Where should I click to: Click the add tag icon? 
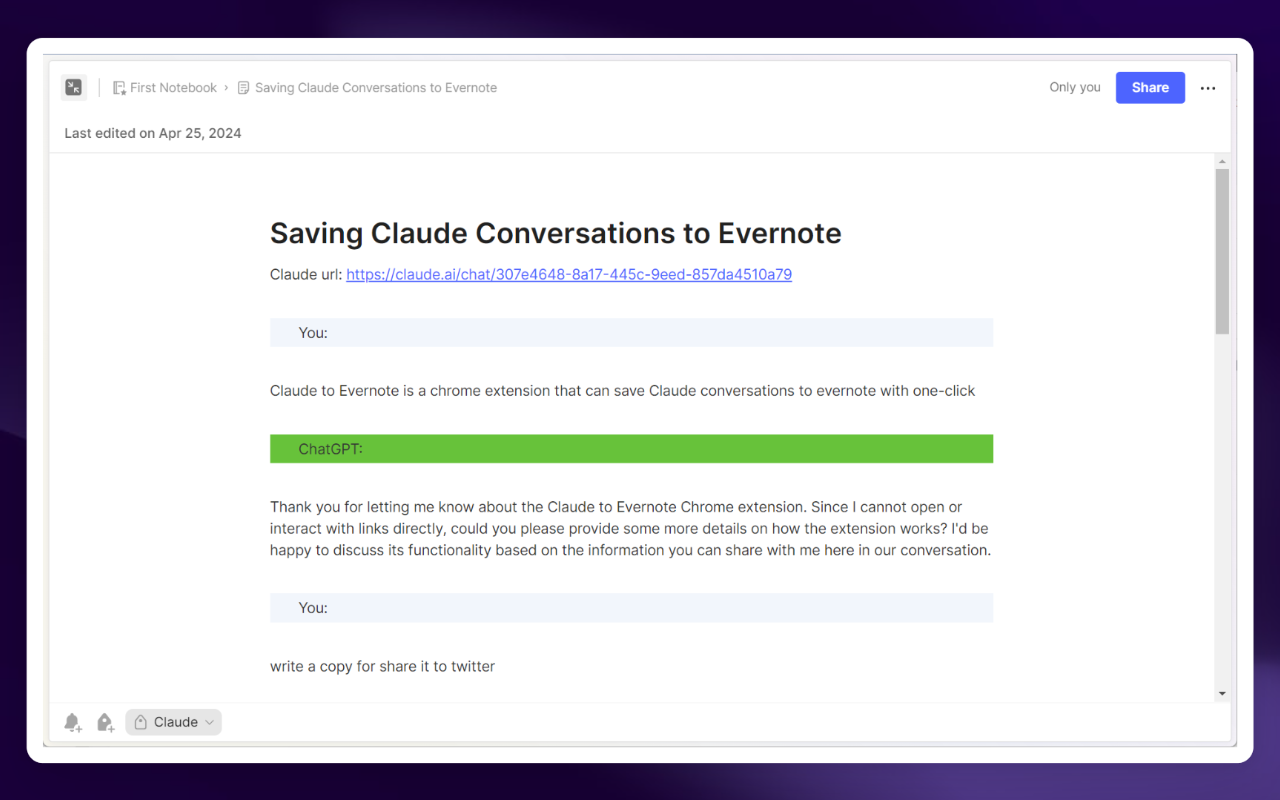[x=105, y=722]
